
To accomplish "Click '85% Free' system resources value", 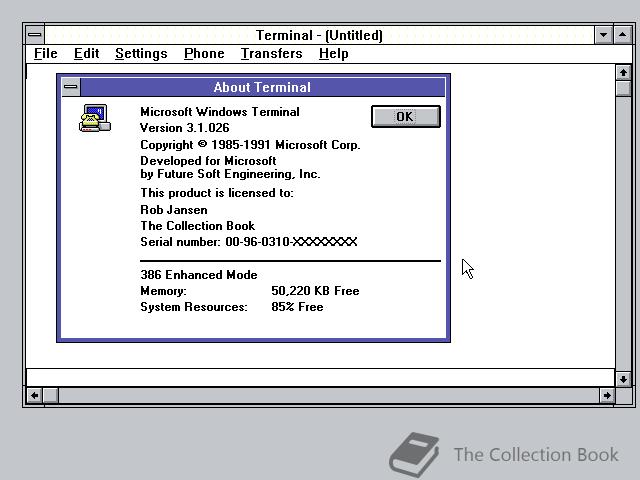I will pyautogui.click(x=297, y=307).
